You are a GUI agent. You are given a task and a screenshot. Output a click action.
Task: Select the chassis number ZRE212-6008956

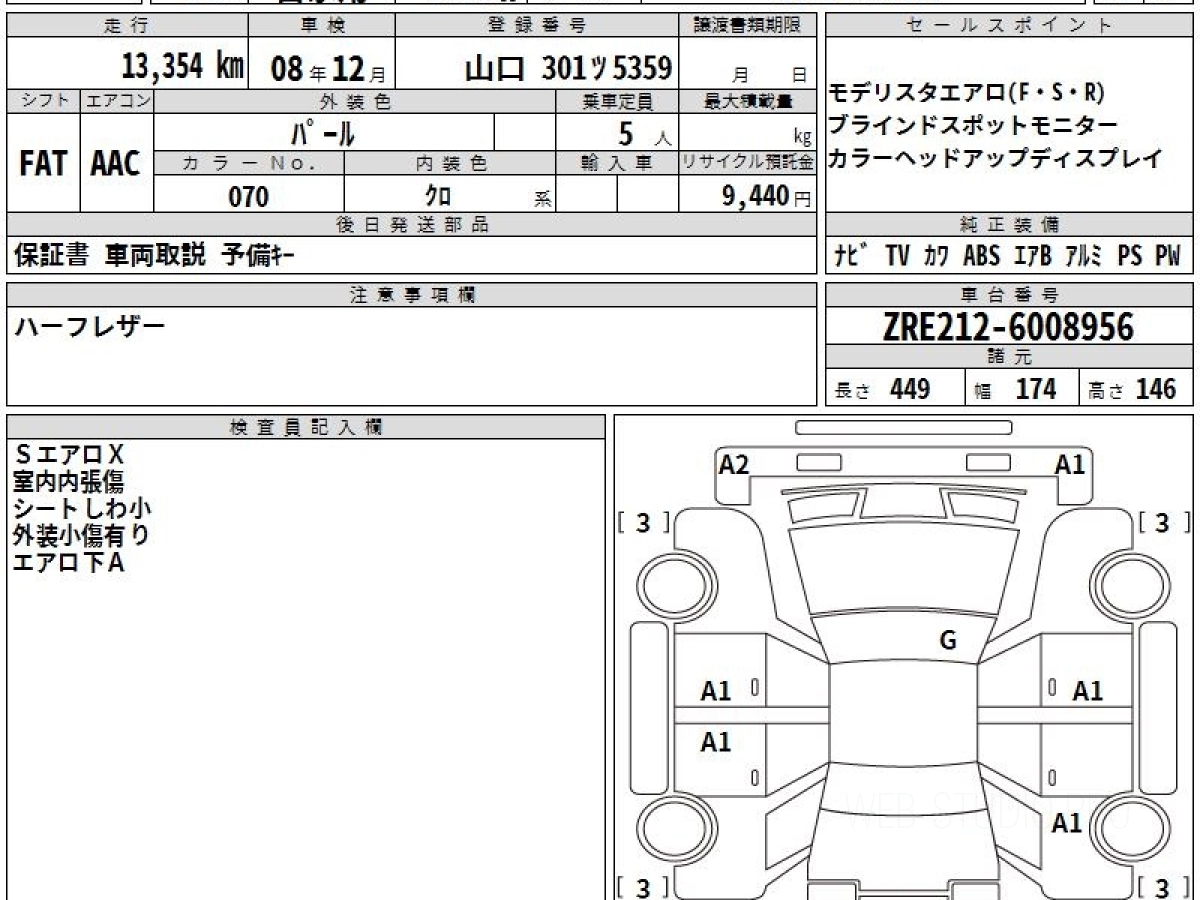click(x=1009, y=327)
